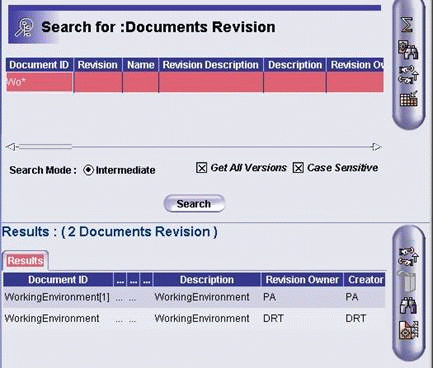This screenshot has height=368, width=433.
Task: Click the keys-with-arrow icon in the results toolbar
Action: click(x=409, y=256)
